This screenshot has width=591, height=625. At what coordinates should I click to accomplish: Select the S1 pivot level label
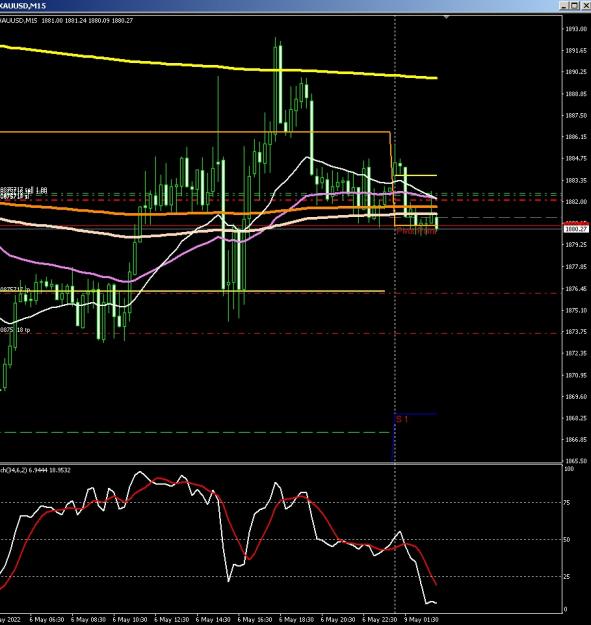click(x=402, y=419)
